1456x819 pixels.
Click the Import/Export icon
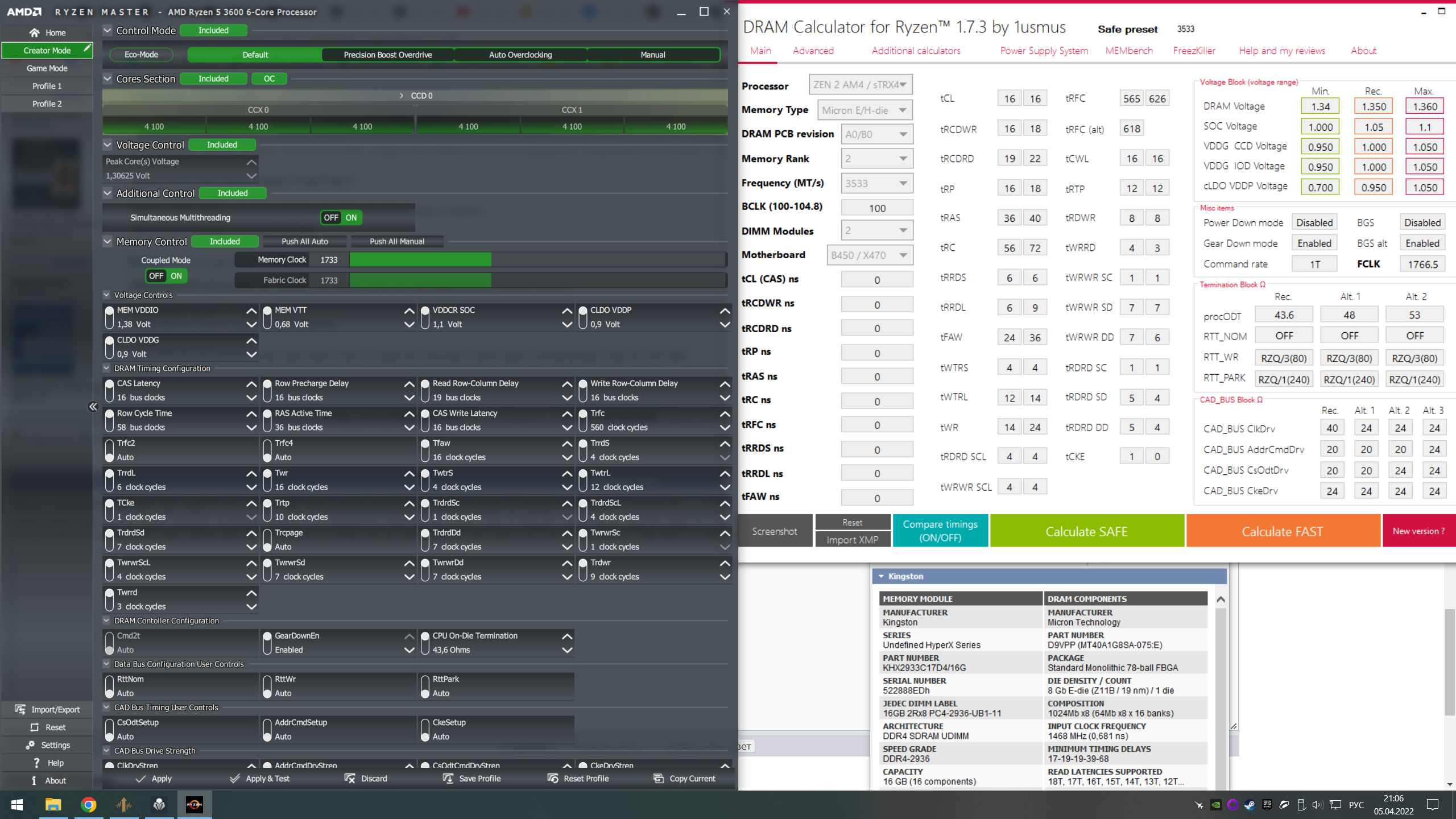click(20, 709)
